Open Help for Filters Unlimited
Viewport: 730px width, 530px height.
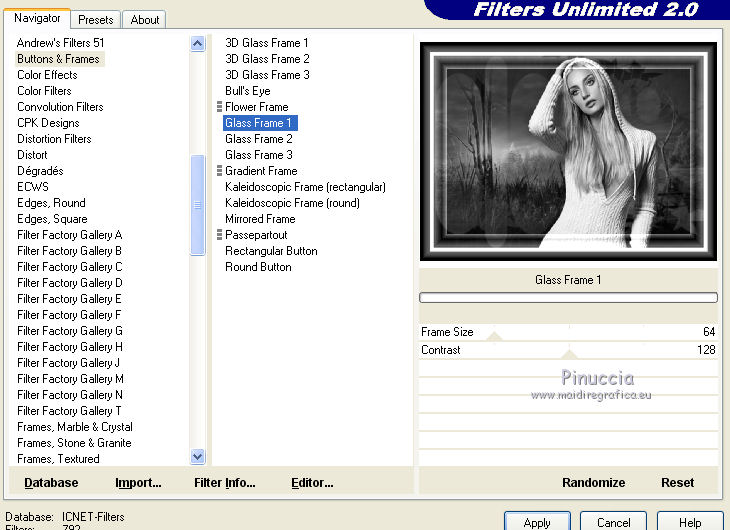(690, 522)
